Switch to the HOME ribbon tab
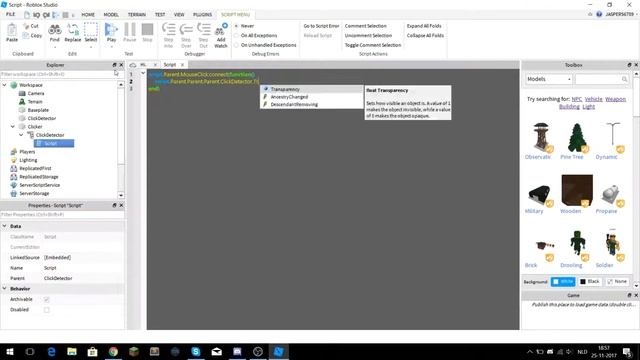This screenshot has width=640, height=360. (88, 15)
